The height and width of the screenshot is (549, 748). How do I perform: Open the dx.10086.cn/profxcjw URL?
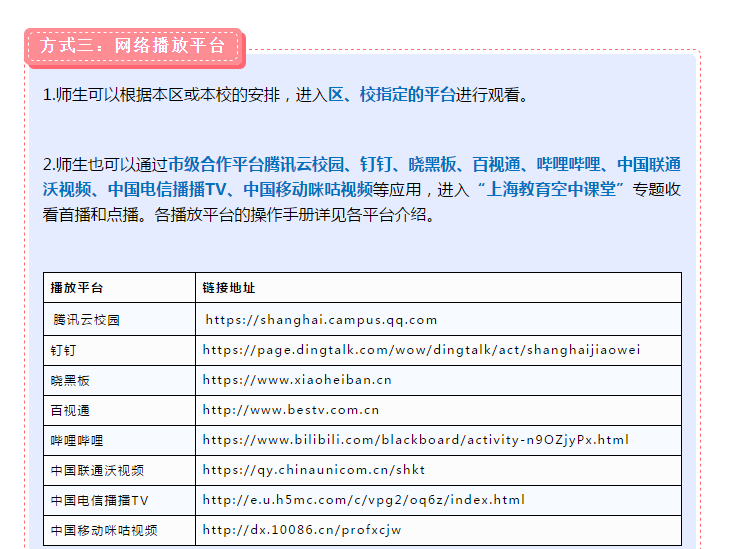pos(302,530)
